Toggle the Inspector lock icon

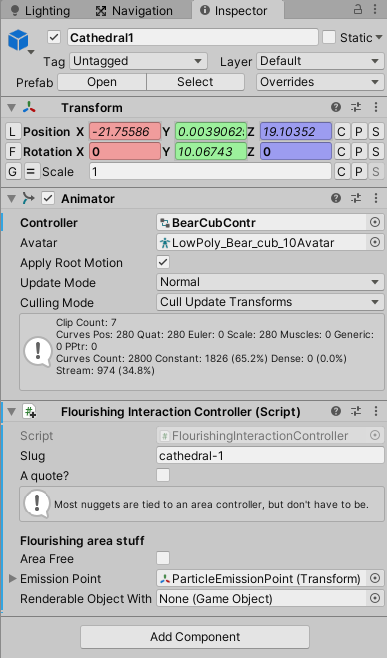click(358, 9)
